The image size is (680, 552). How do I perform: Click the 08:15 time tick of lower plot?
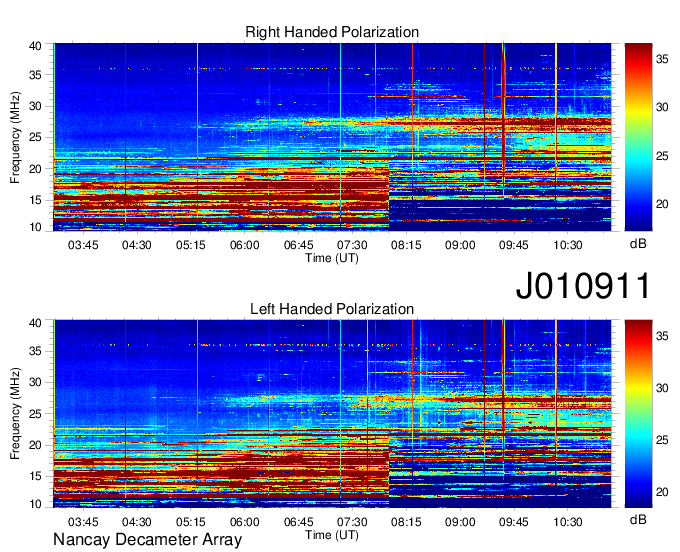406,522
